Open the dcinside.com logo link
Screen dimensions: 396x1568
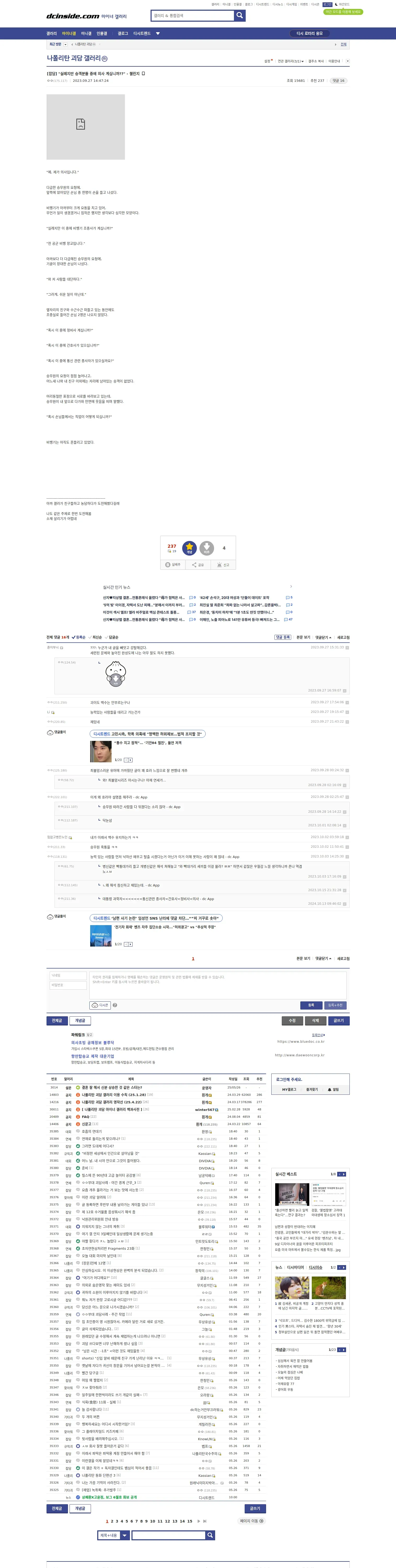[x=72, y=16]
